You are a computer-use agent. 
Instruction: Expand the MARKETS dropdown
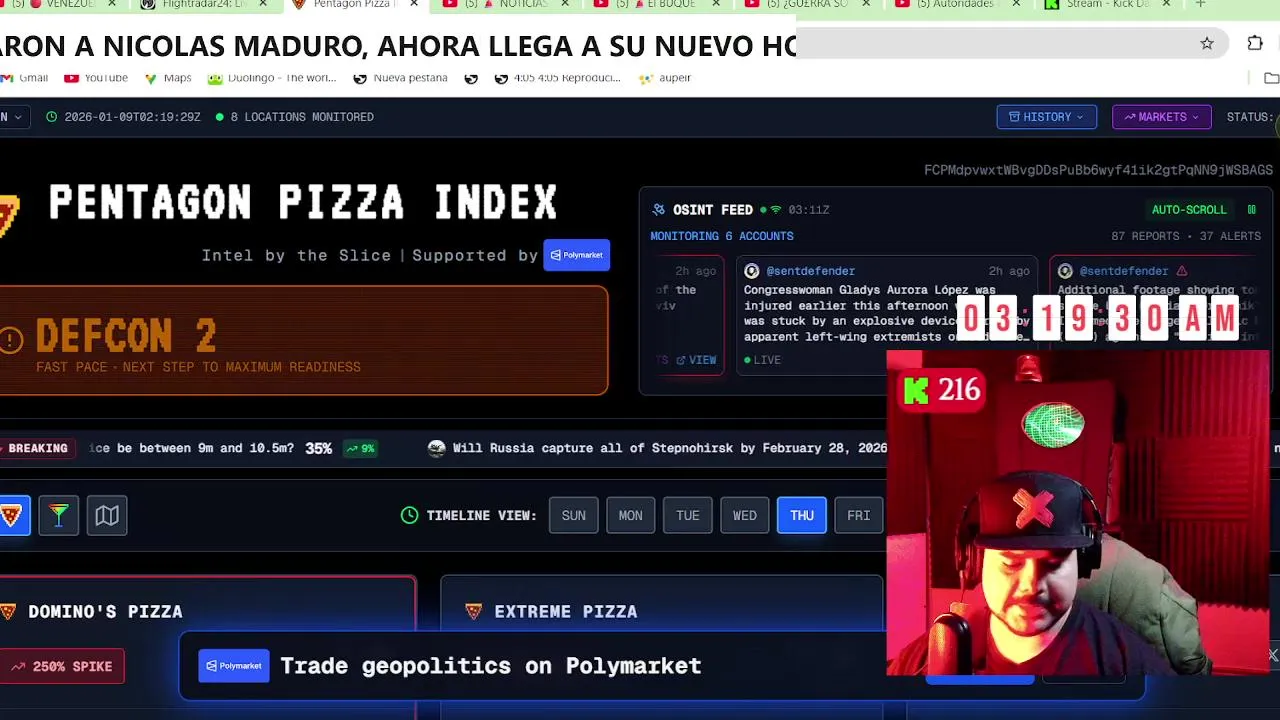click(x=1161, y=117)
